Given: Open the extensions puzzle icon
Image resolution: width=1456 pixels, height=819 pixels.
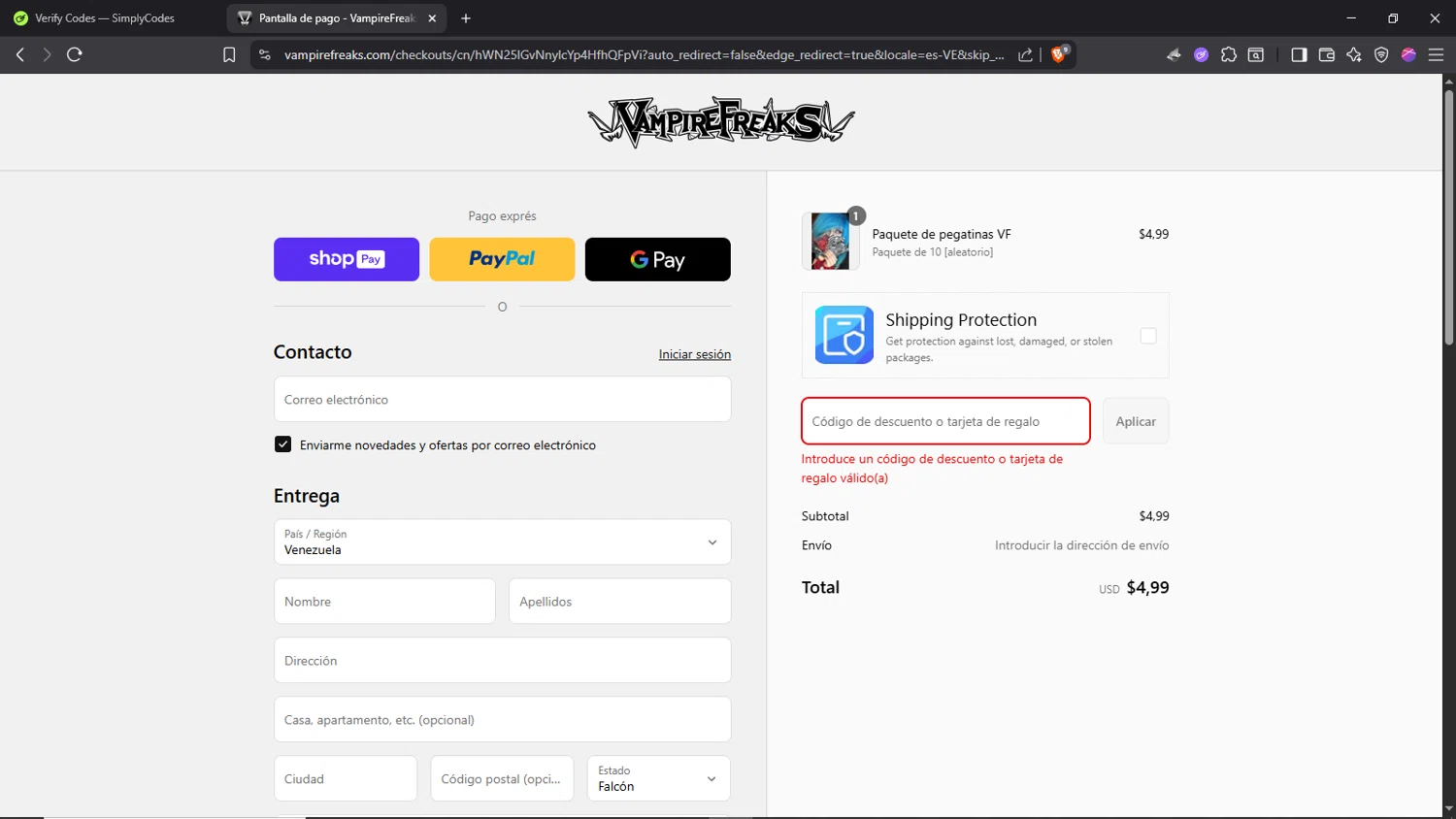Looking at the screenshot, I should click(x=1229, y=54).
